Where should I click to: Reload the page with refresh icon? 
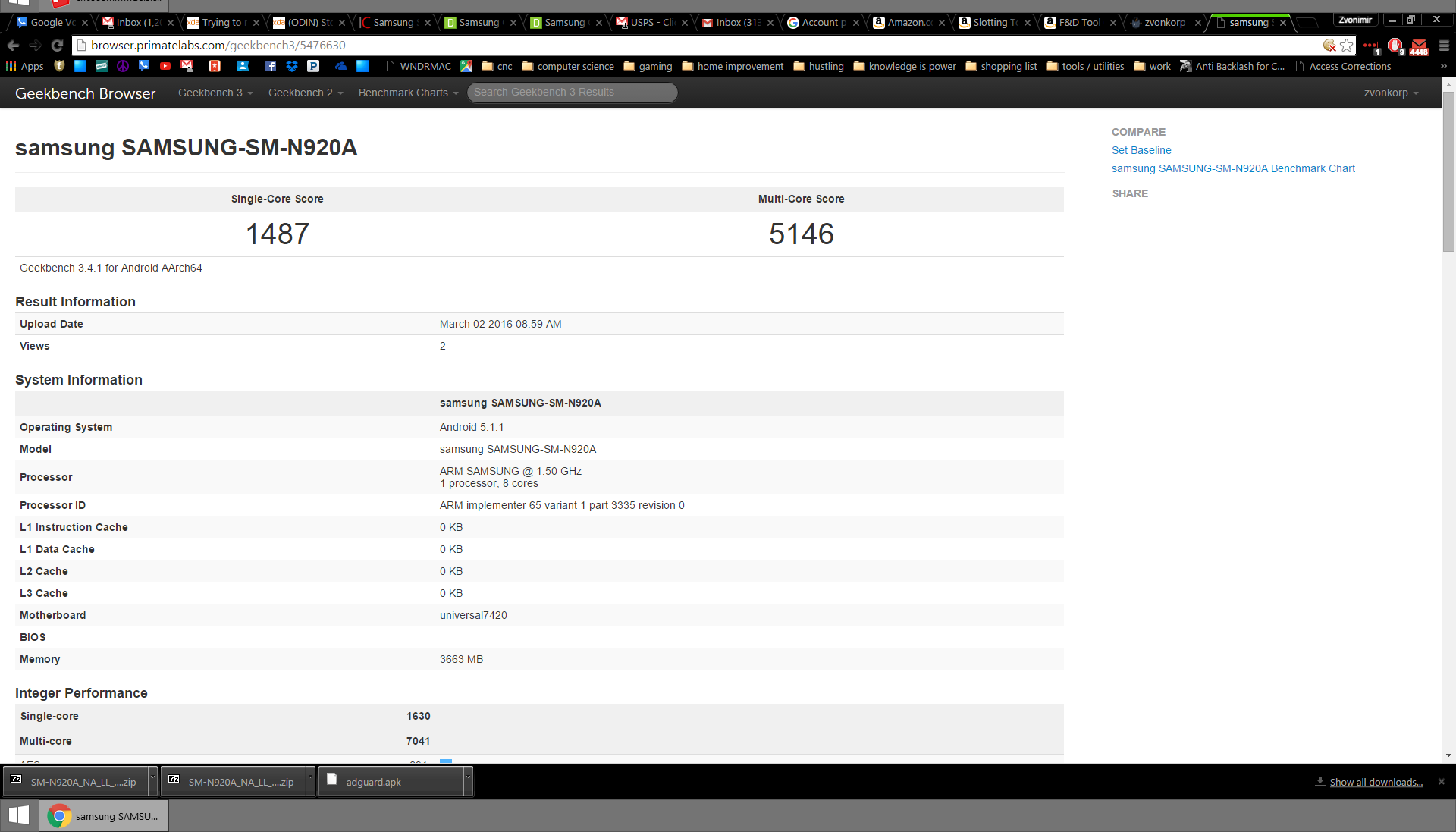[x=57, y=46]
